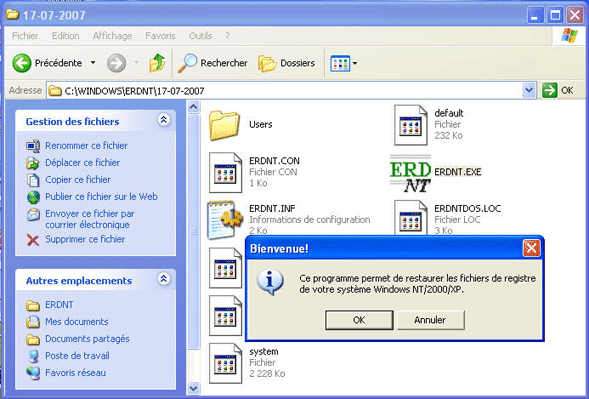Open the view mode (Affichage) icon menu

[x=343, y=63]
